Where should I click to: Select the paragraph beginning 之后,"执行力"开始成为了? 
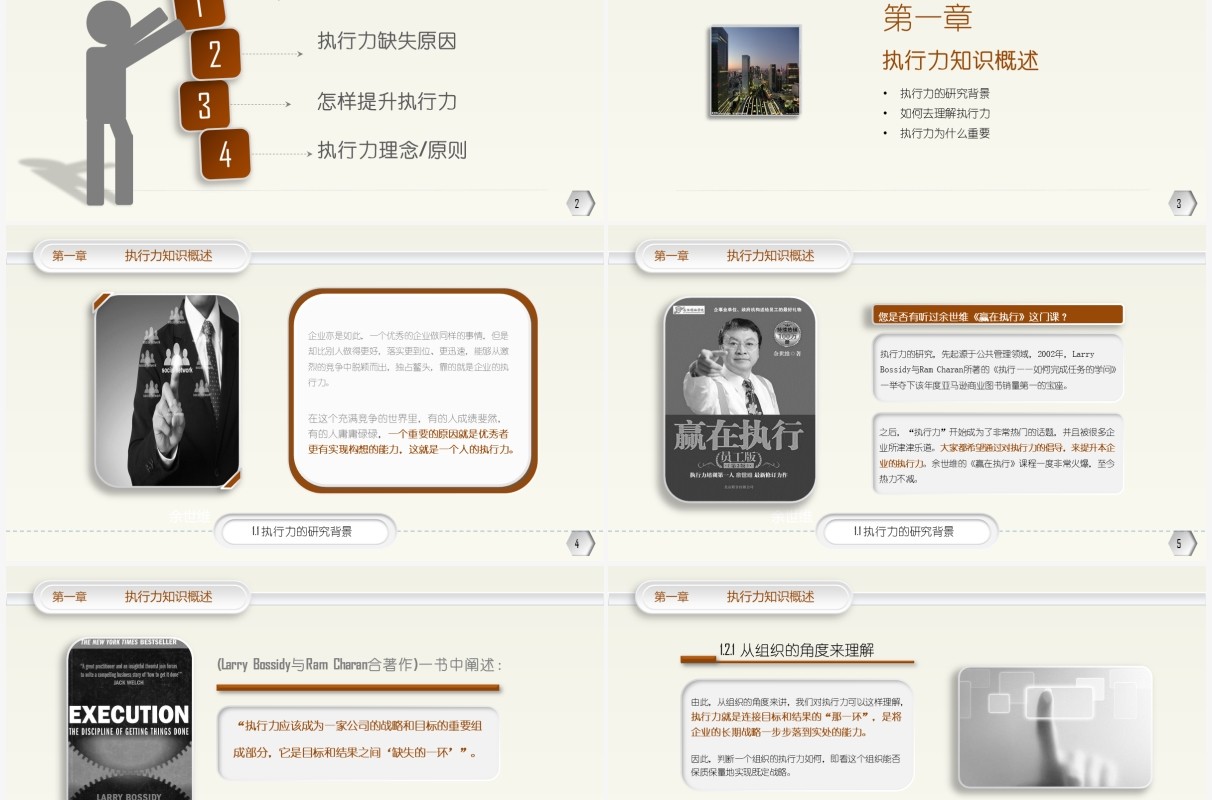[997, 455]
